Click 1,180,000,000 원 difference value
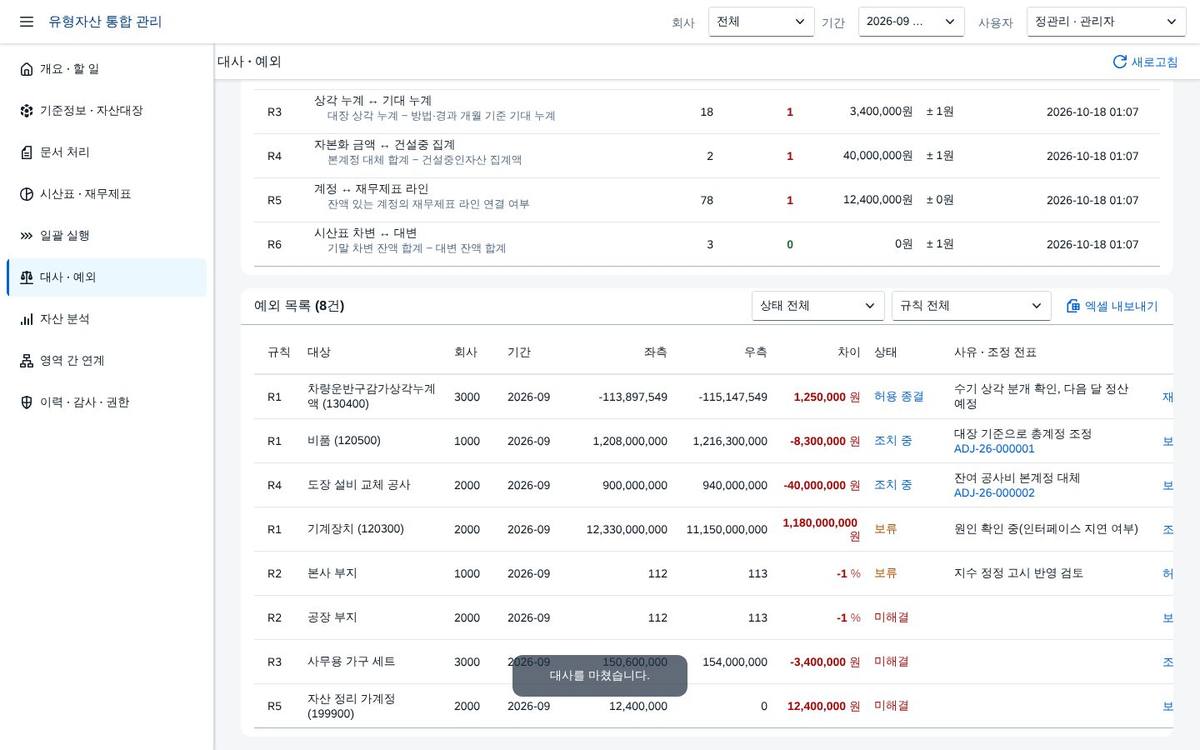The width and height of the screenshot is (1200, 750). 821,529
